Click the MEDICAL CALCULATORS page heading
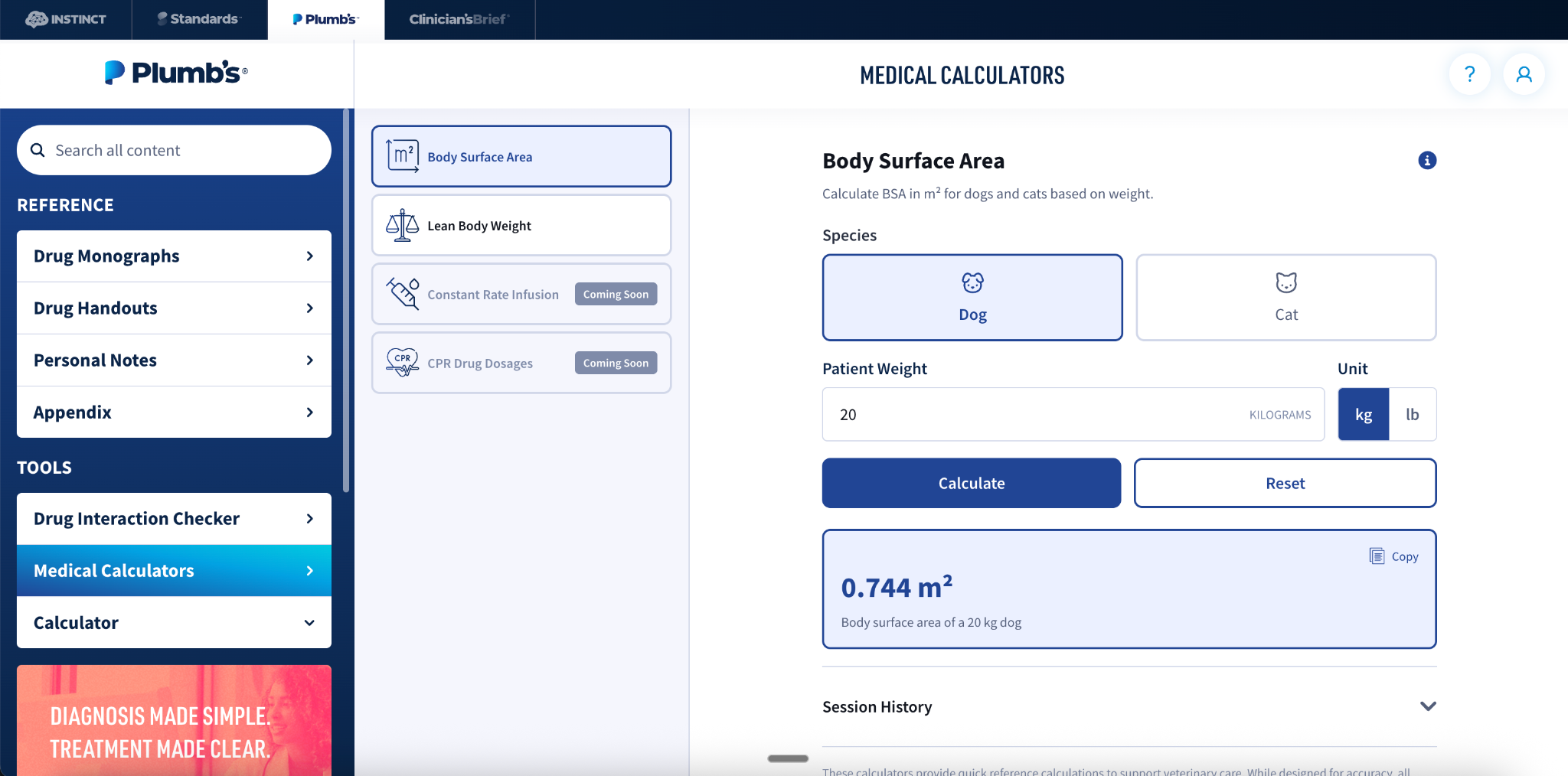 tap(962, 75)
